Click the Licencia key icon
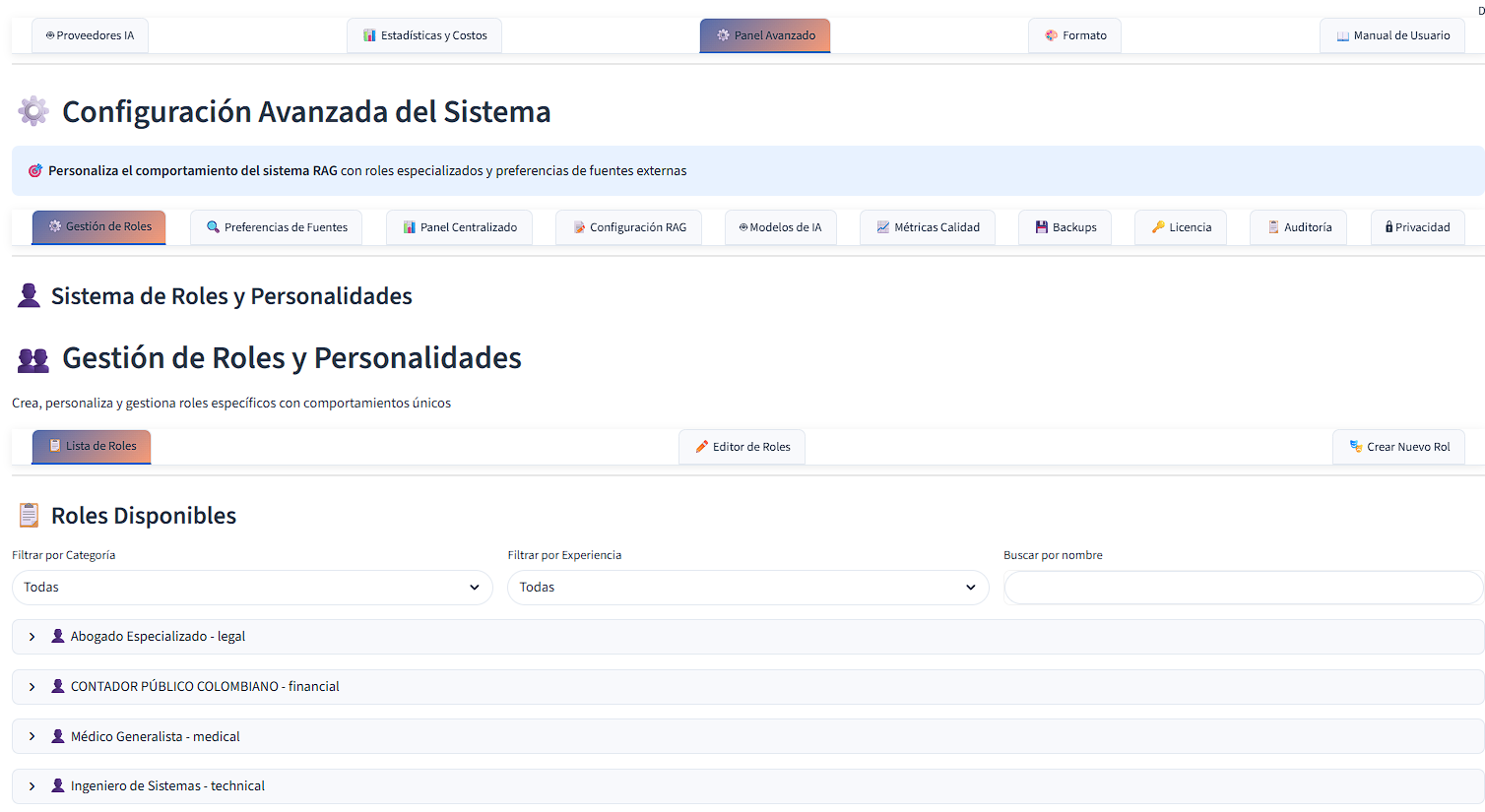1485x812 pixels. (1157, 226)
